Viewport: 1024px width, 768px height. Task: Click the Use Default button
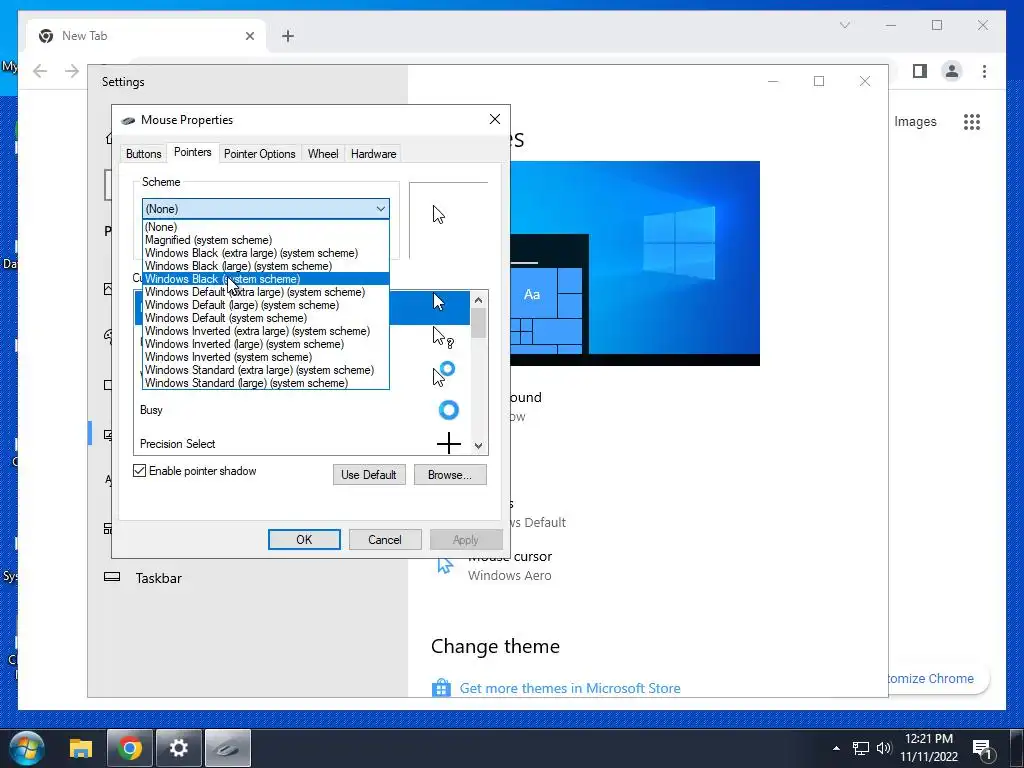369,475
